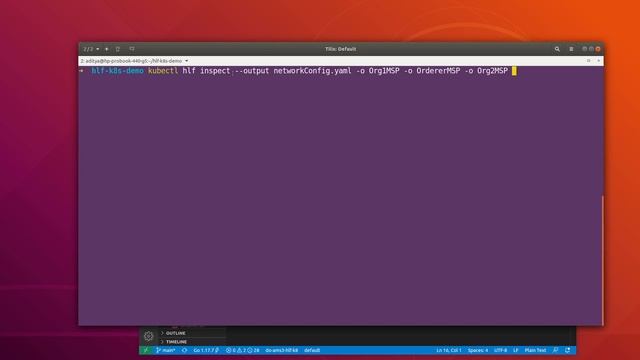640x360 pixels.
Task: Click the Go 1.17.7 version status item
Action: click(206, 350)
